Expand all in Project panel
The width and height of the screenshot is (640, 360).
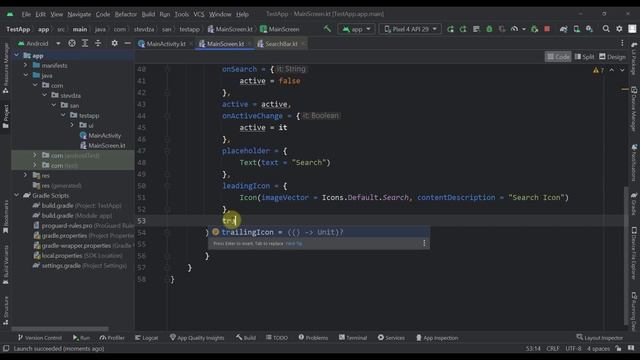point(85,43)
